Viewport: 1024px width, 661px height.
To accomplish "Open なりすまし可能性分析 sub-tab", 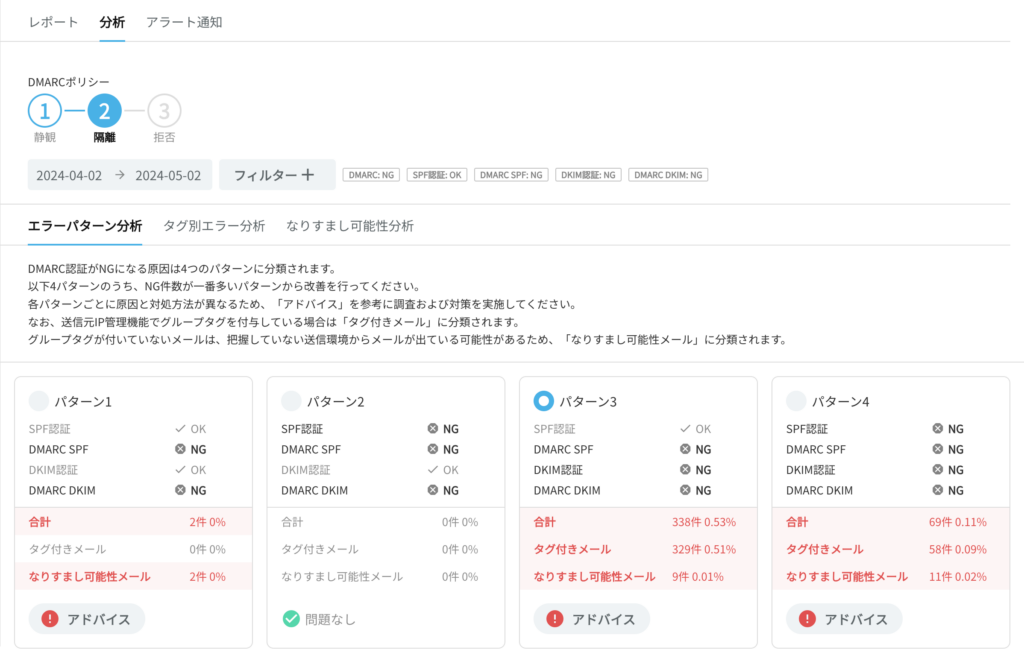I will tap(350, 226).
